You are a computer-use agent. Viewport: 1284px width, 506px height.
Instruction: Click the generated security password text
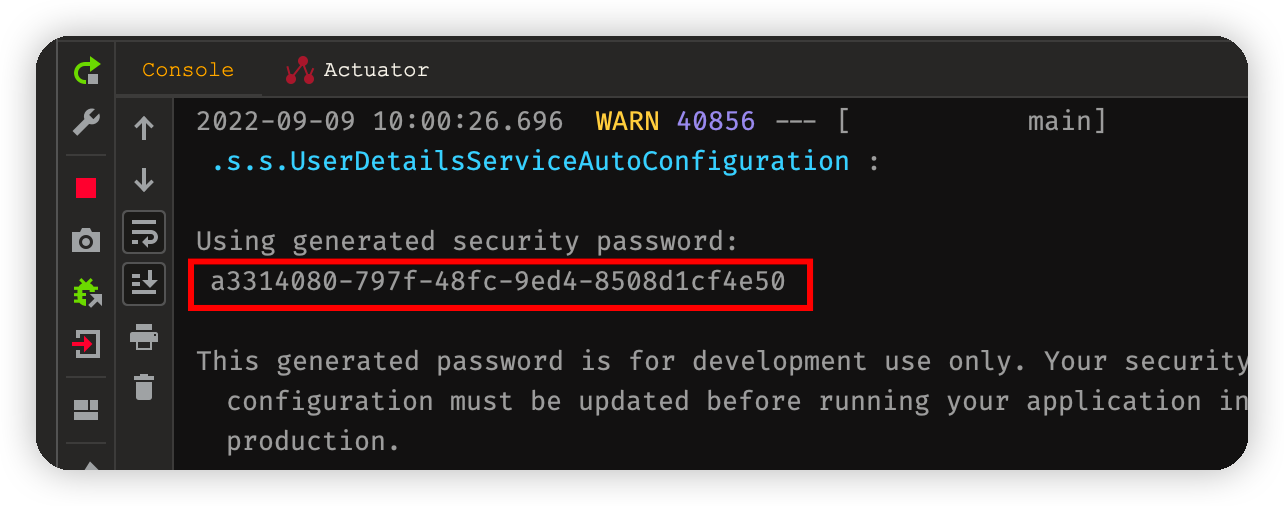(498, 283)
